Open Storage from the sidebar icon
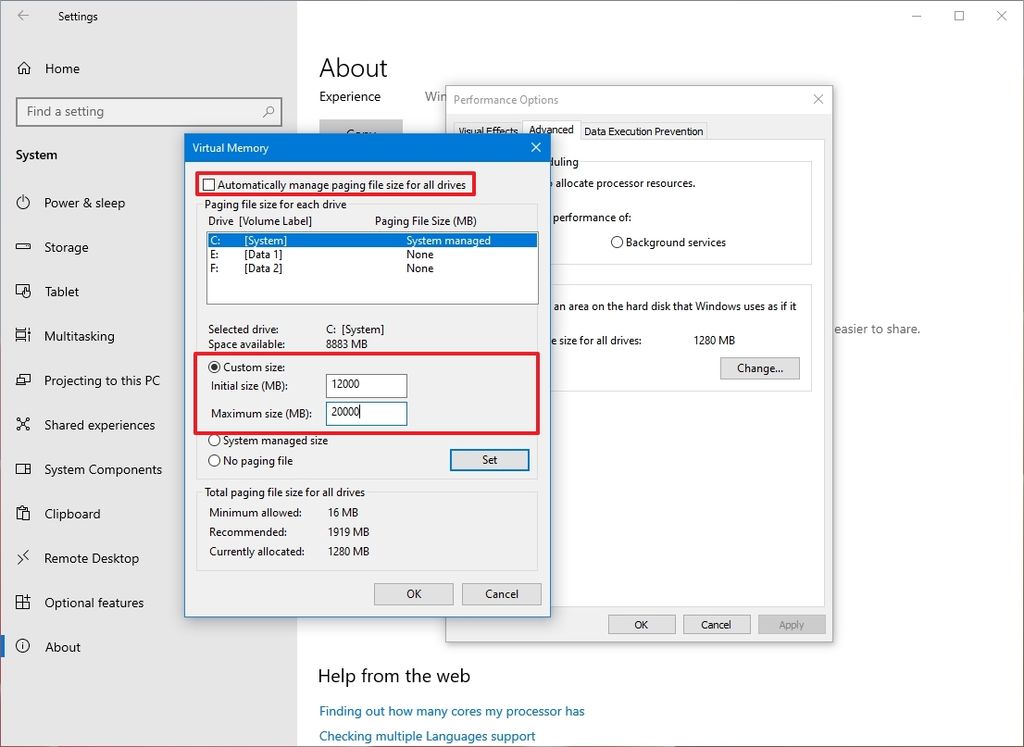 coord(24,247)
